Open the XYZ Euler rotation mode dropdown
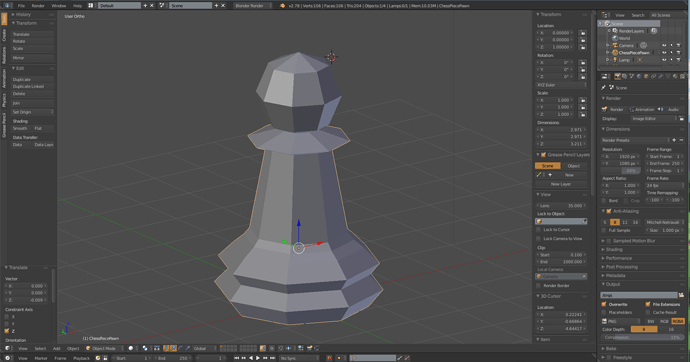The width and height of the screenshot is (690, 362). [x=562, y=85]
